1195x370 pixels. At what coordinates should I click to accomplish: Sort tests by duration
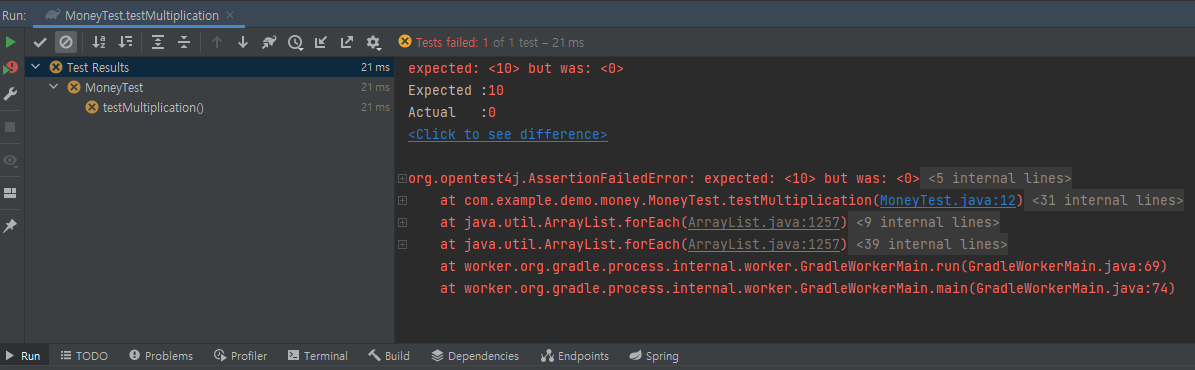tap(125, 43)
